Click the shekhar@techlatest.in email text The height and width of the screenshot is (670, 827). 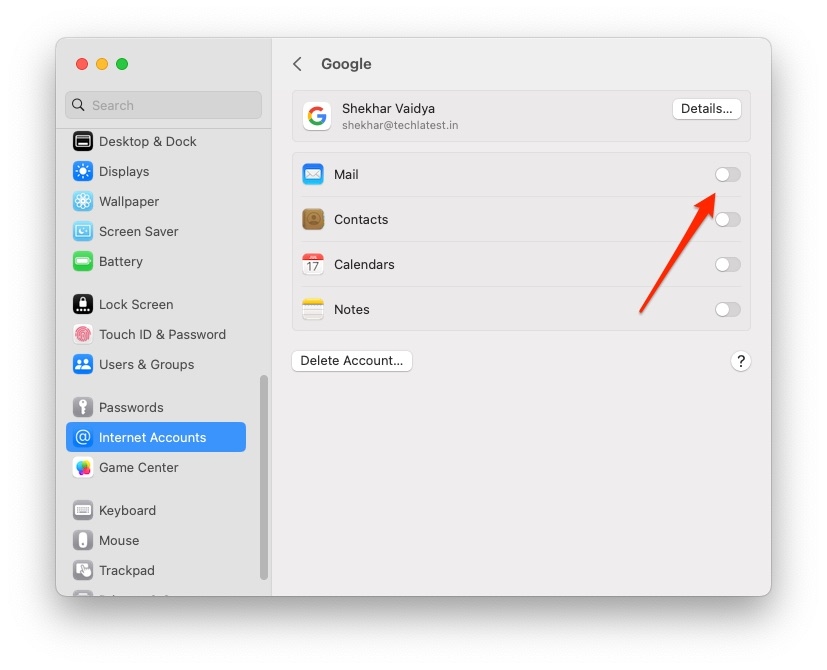[x=400, y=126]
